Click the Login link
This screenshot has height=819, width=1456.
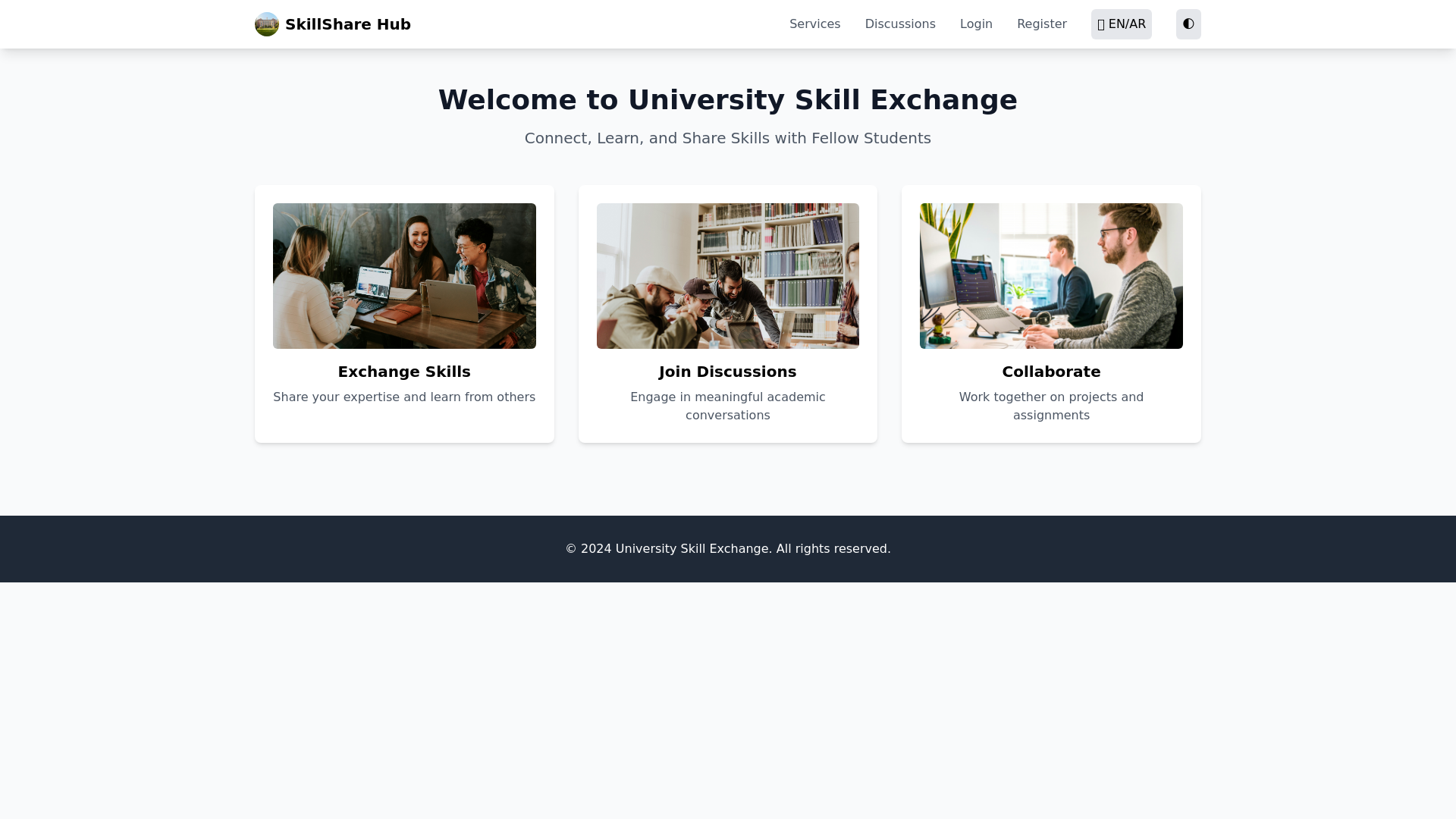[976, 24]
